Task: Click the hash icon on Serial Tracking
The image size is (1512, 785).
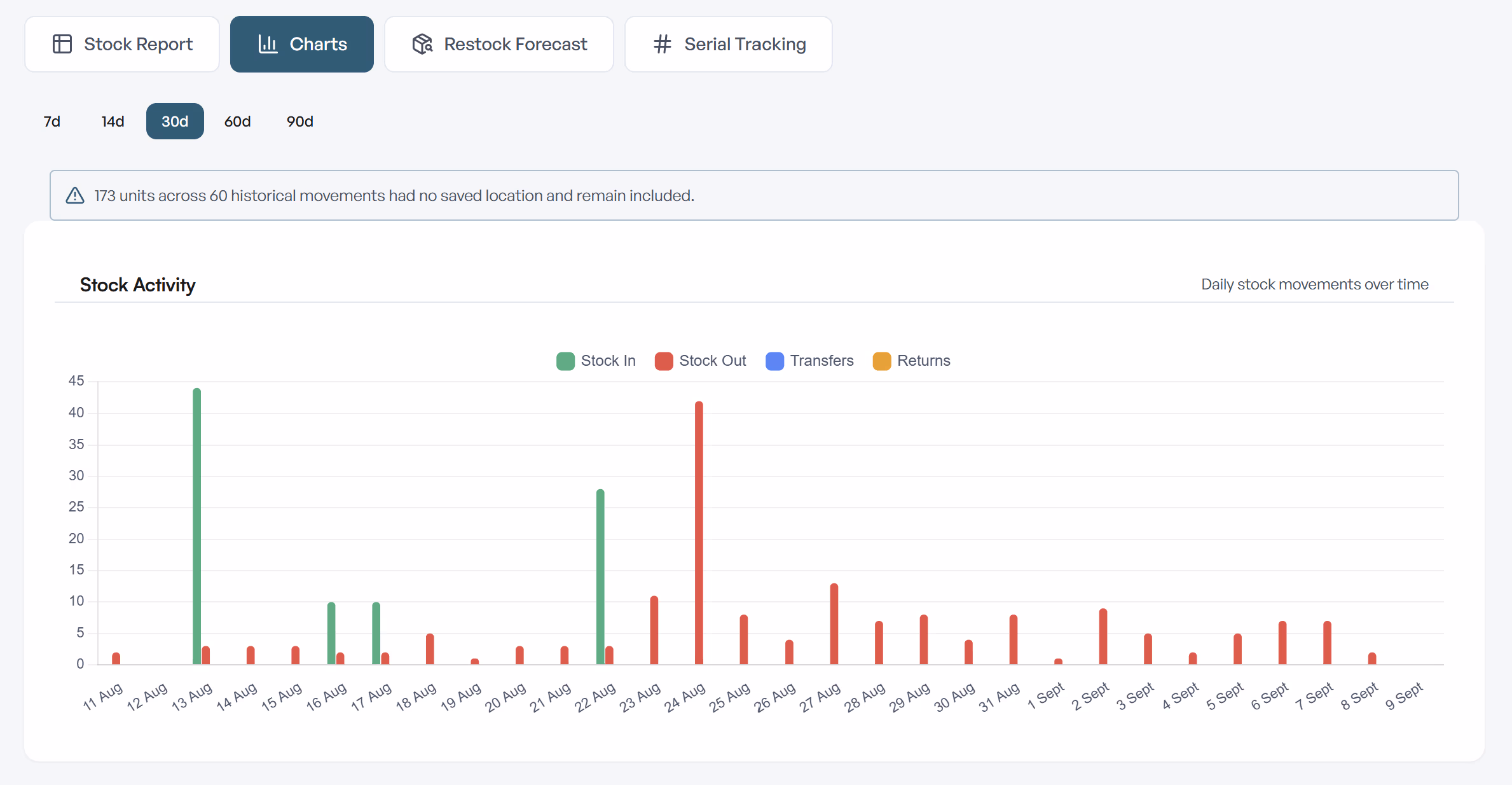Action: (x=663, y=44)
